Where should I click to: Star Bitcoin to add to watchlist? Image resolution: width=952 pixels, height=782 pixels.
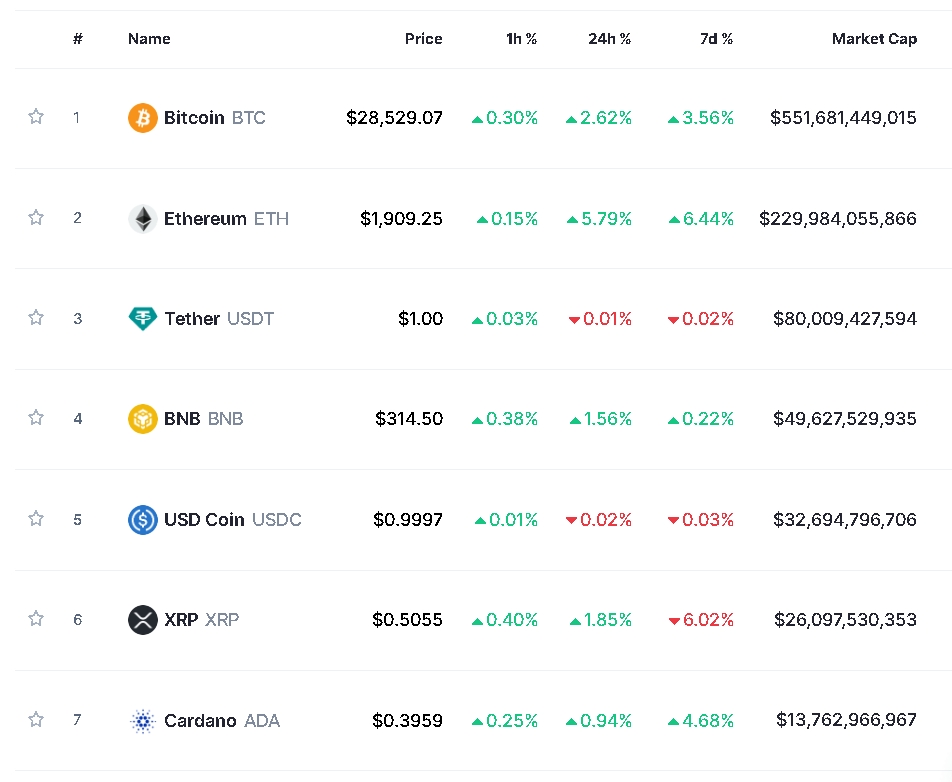[36, 117]
